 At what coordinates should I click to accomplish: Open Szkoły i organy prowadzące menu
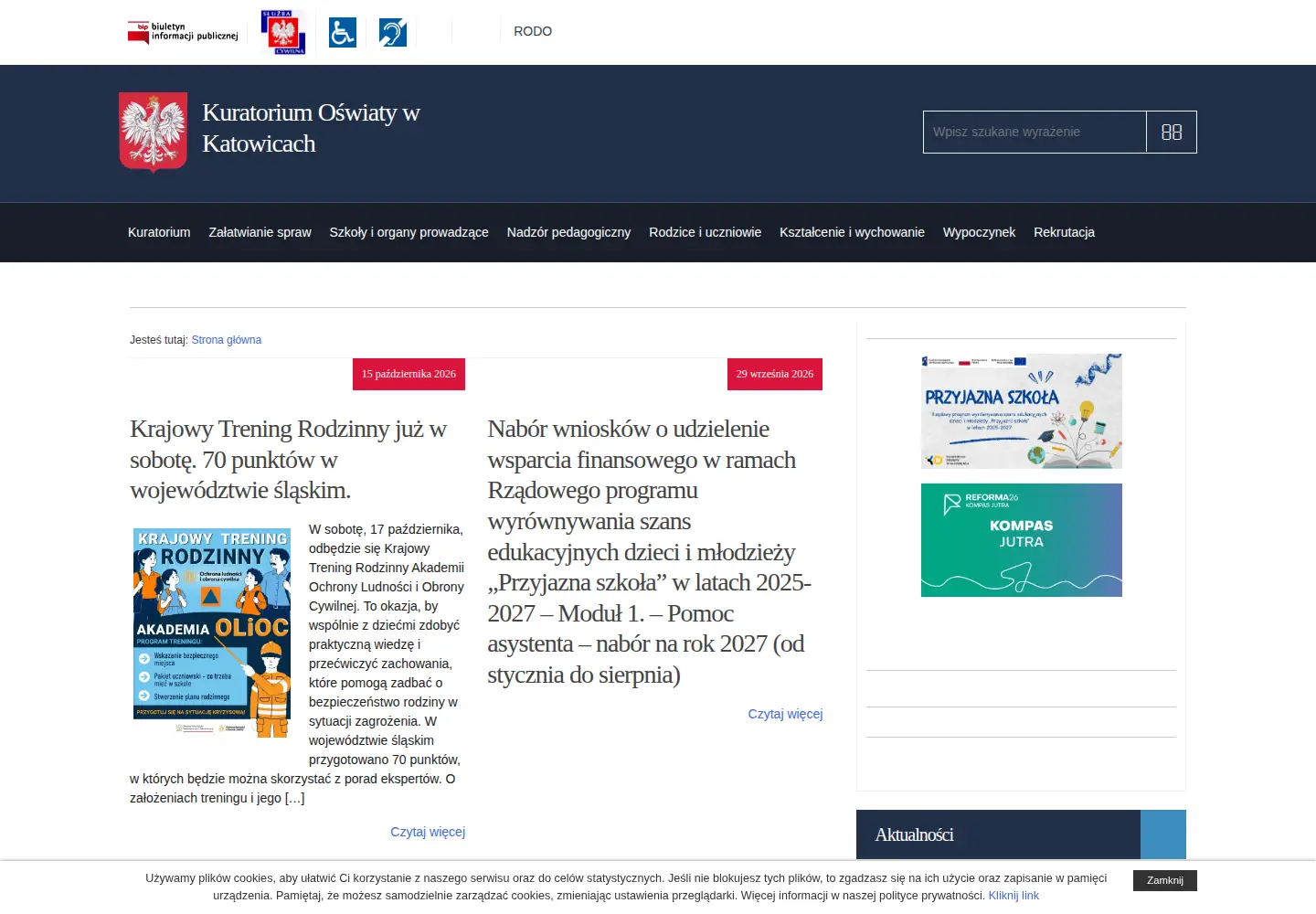tap(409, 232)
